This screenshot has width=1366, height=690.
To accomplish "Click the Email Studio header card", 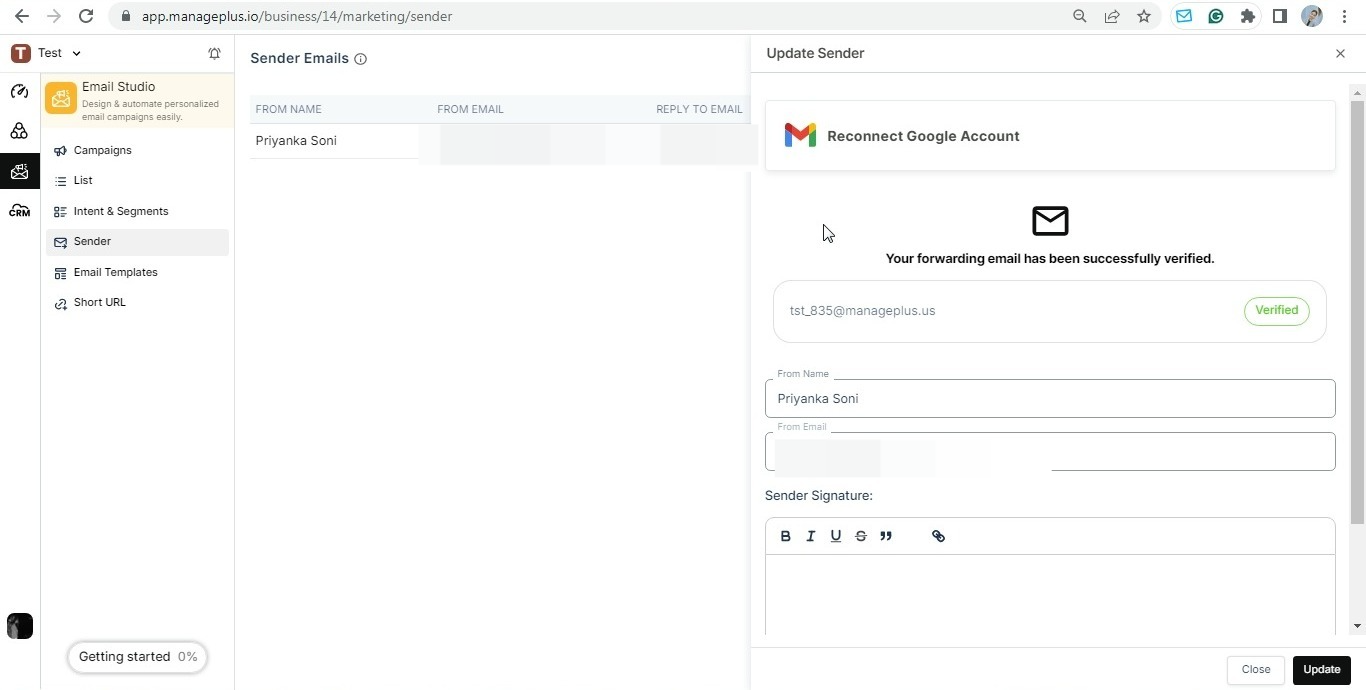I will point(138,102).
